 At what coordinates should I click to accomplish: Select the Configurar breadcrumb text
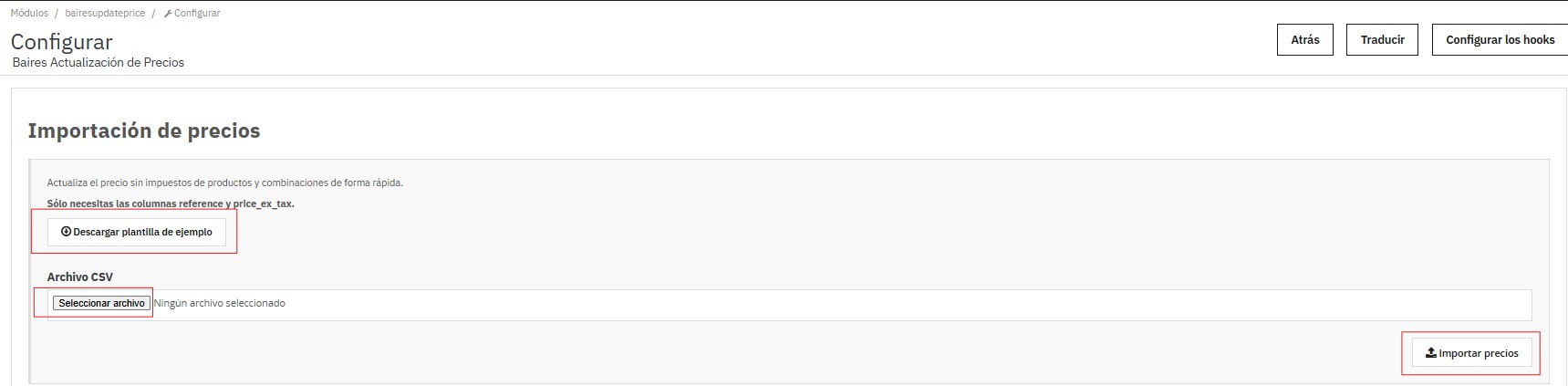click(x=197, y=14)
